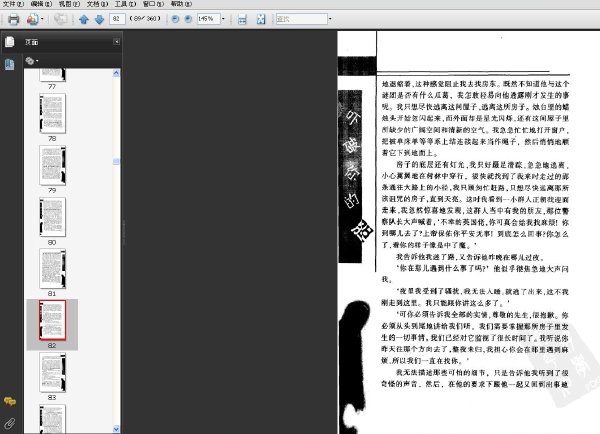Go to next page with down arrow
The image size is (600, 434).
(99, 19)
